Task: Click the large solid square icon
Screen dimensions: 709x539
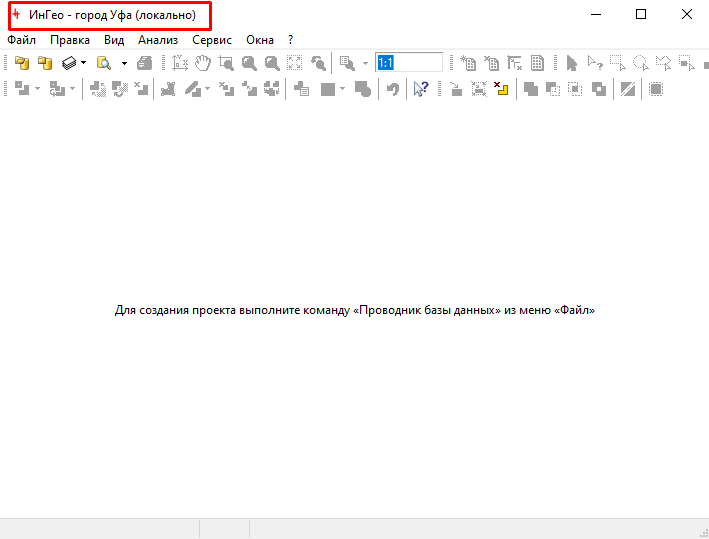Action: [x=328, y=89]
